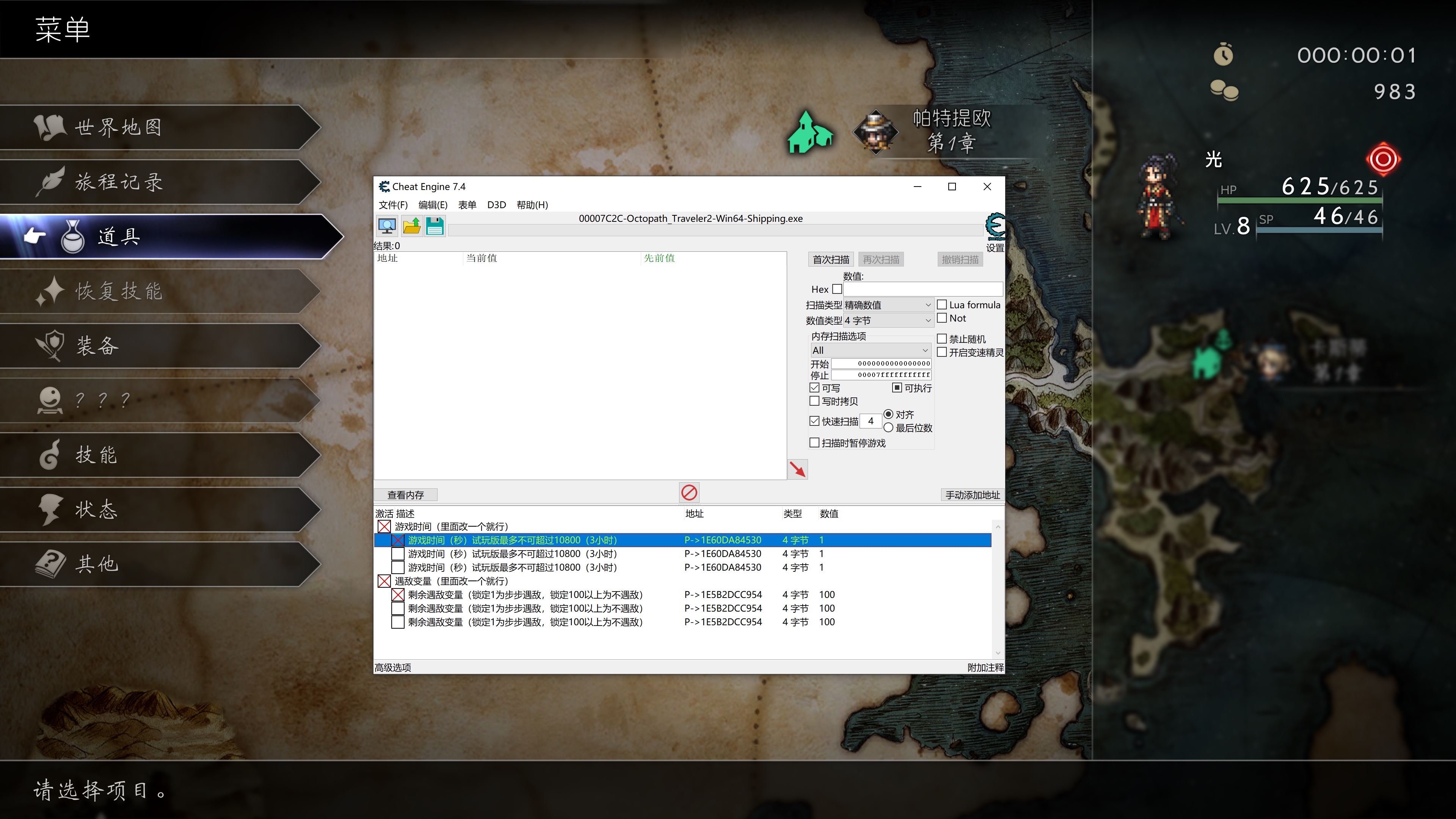
Task: Toggle the 可写 writable checkbox
Action: (814, 388)
